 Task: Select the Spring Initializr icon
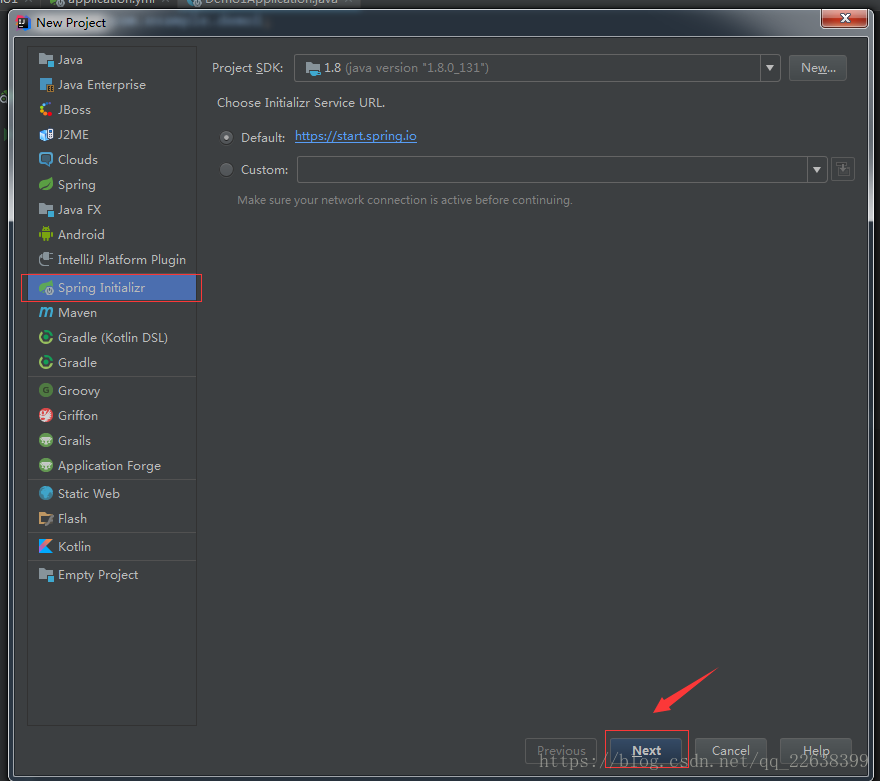tap(46, 288)
